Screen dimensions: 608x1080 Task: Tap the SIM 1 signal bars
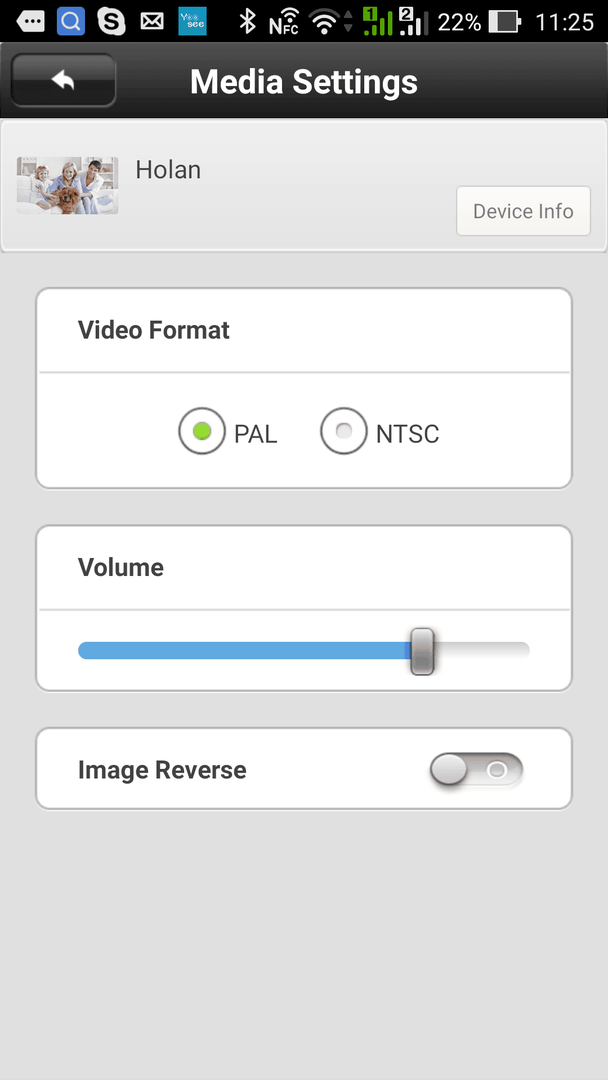pyautogui.click(x=377, y=21)
